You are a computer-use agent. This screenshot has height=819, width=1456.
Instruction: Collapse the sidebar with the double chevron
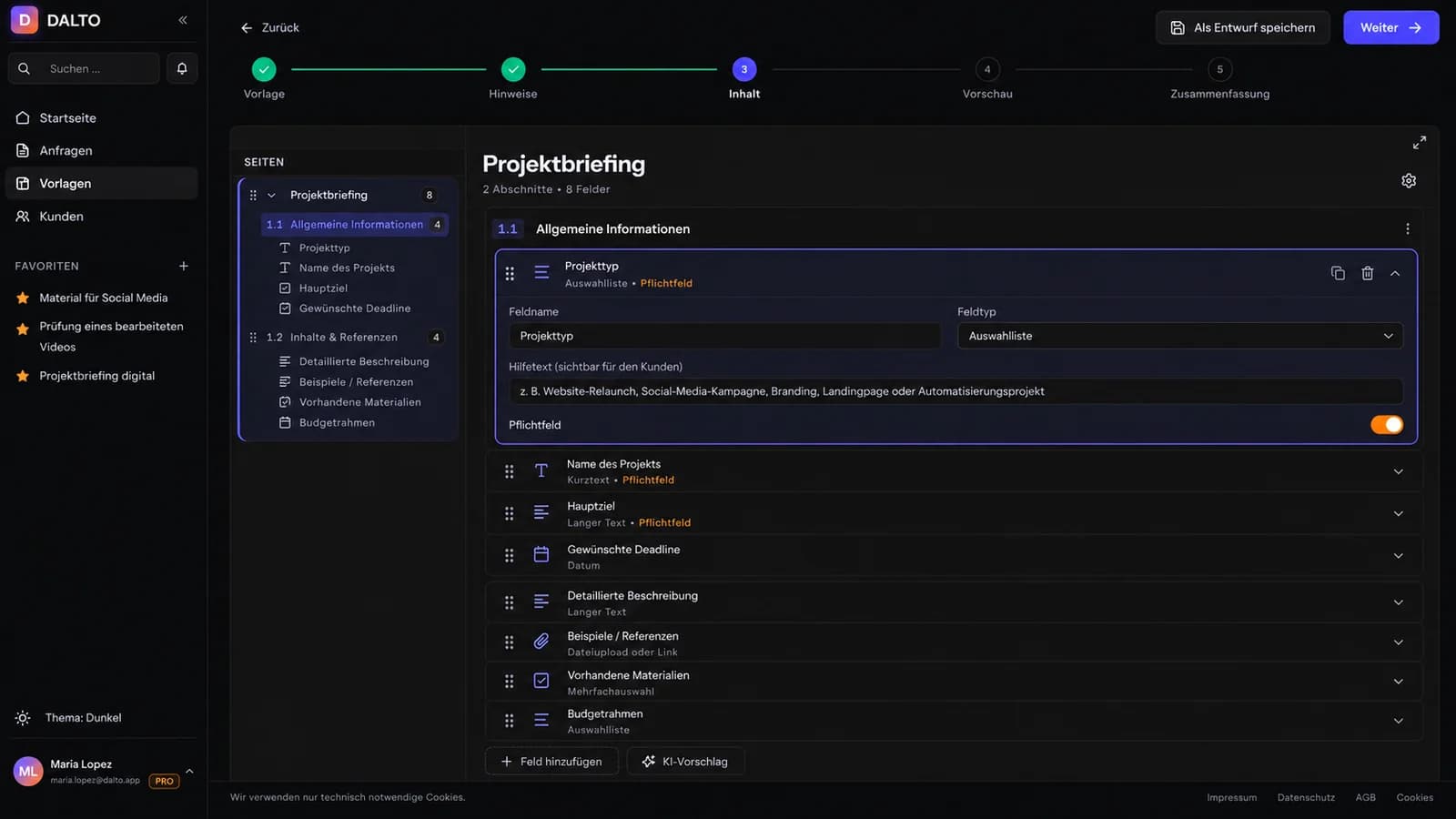[183, 20]
